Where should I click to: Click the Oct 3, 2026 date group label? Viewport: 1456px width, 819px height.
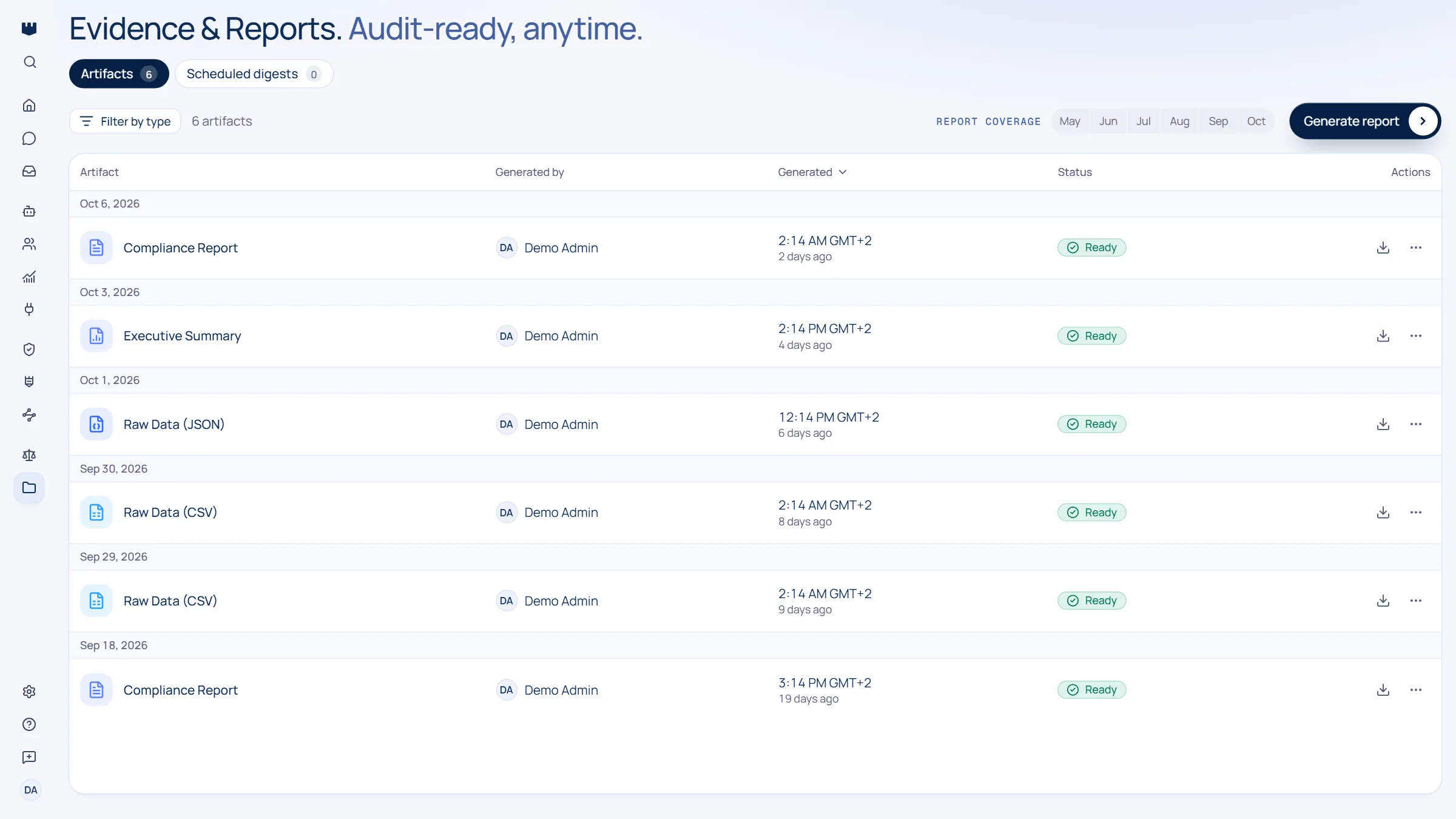pyautogui.click(x=110, y=292)
